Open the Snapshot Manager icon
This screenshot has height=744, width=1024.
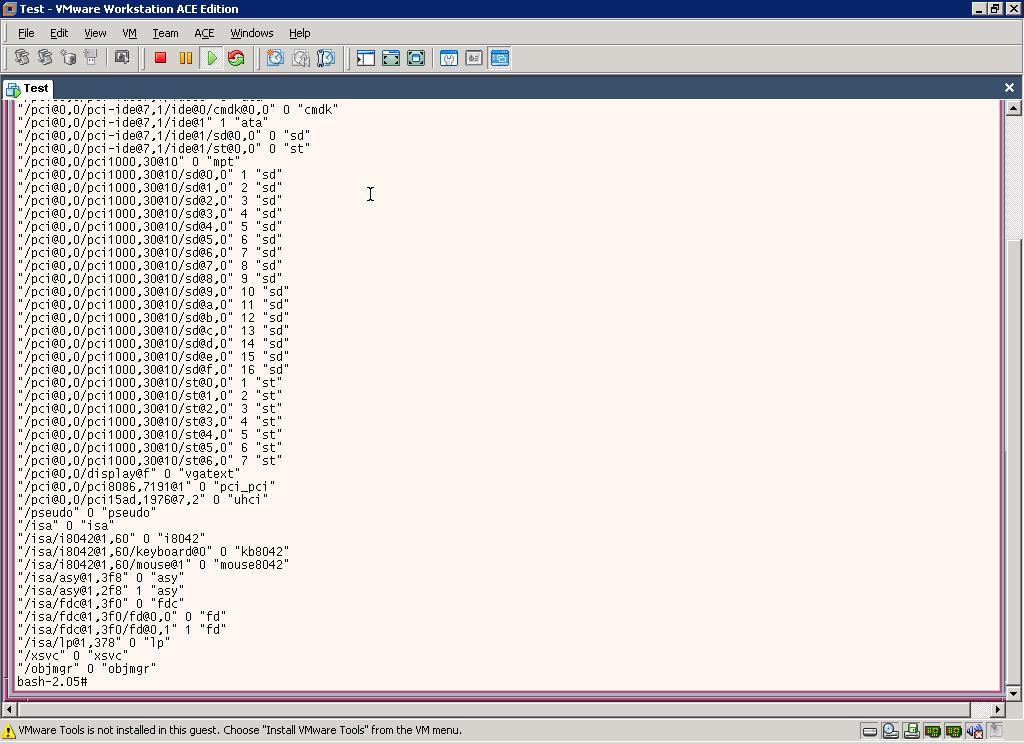[325, 59]
